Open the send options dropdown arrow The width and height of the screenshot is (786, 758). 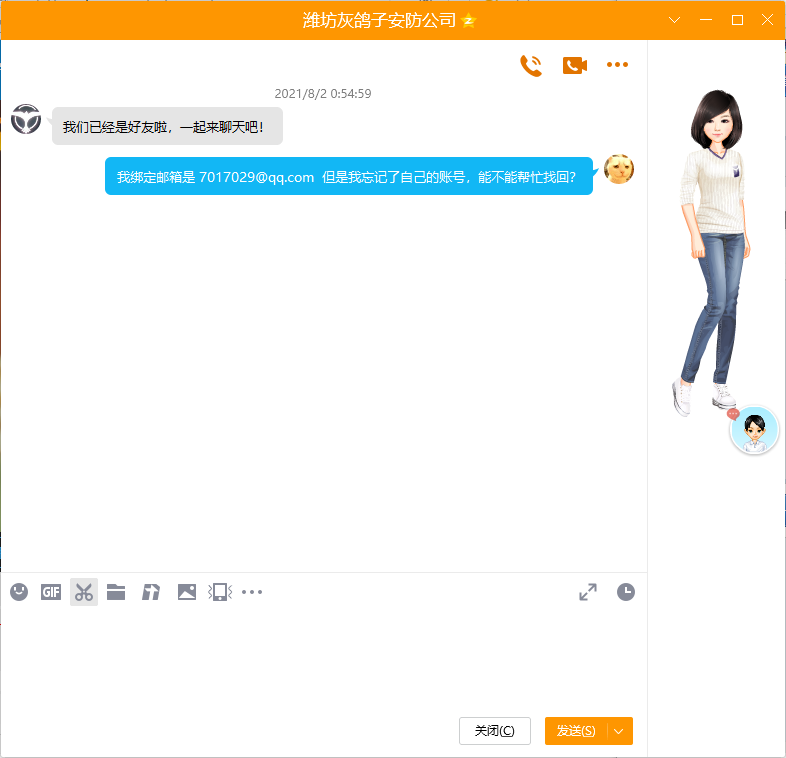click(x=620, y=731)
